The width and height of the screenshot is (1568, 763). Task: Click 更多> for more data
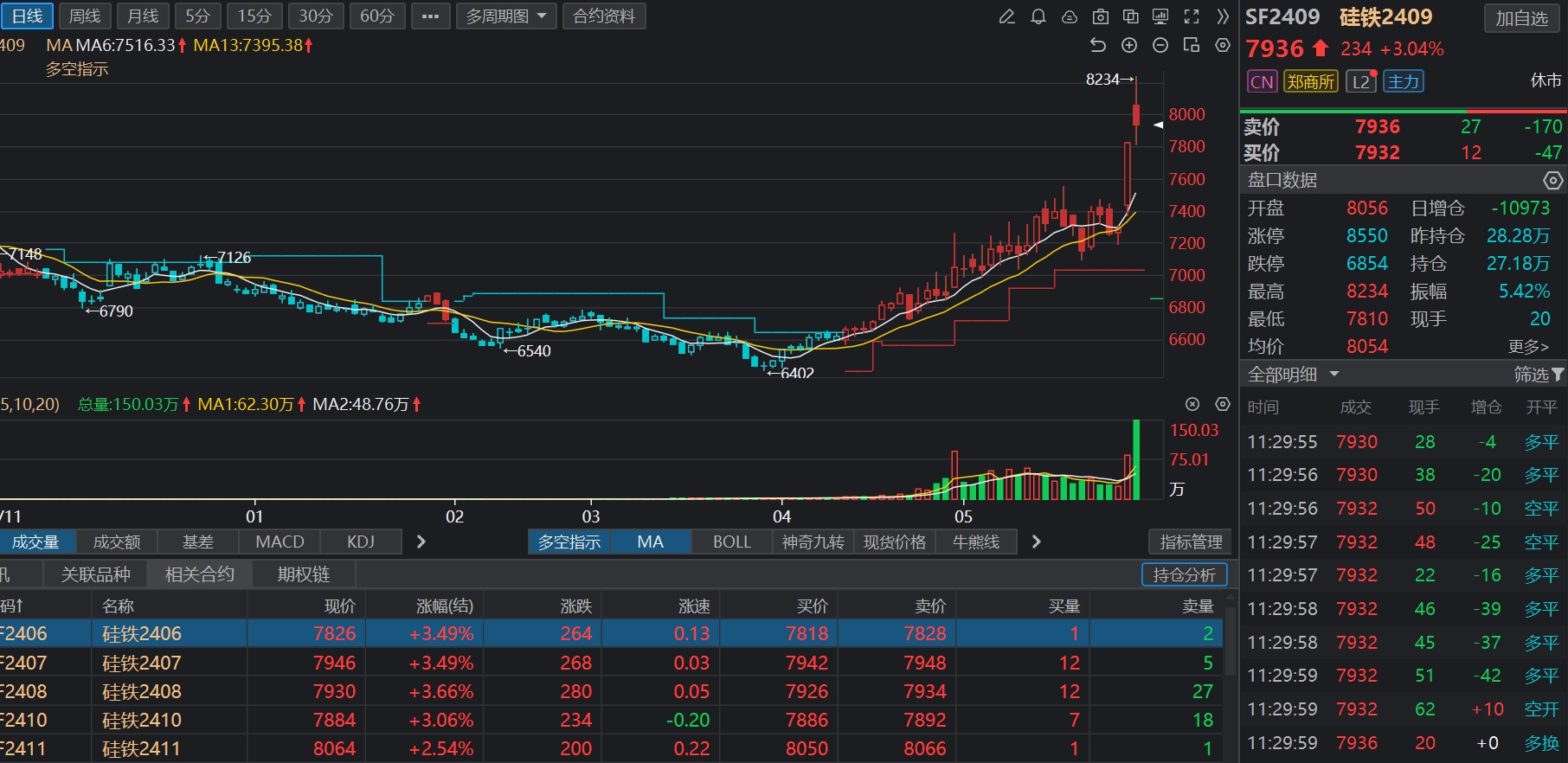click(x=1528, y=347)
